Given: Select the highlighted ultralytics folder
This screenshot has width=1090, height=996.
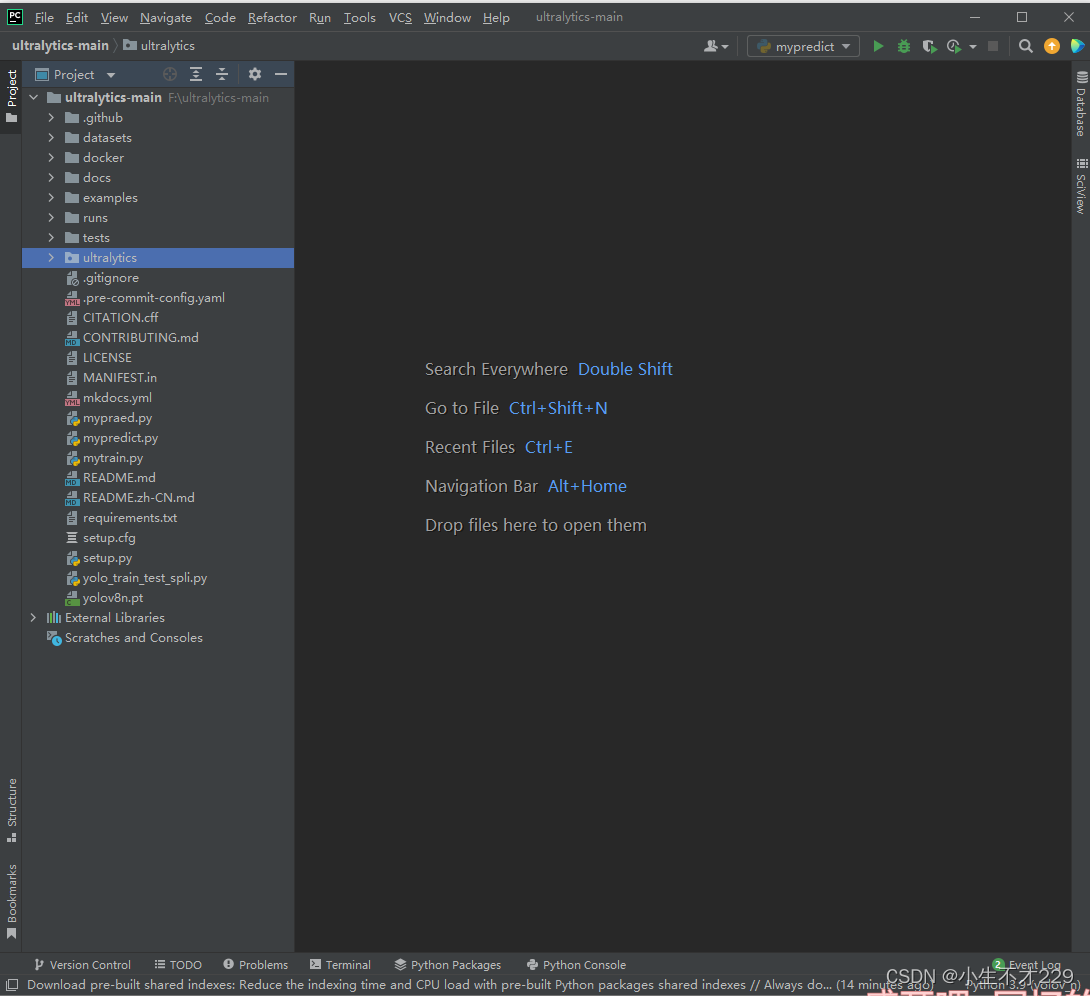Looking at the screenshot, I should pos(158,258).
